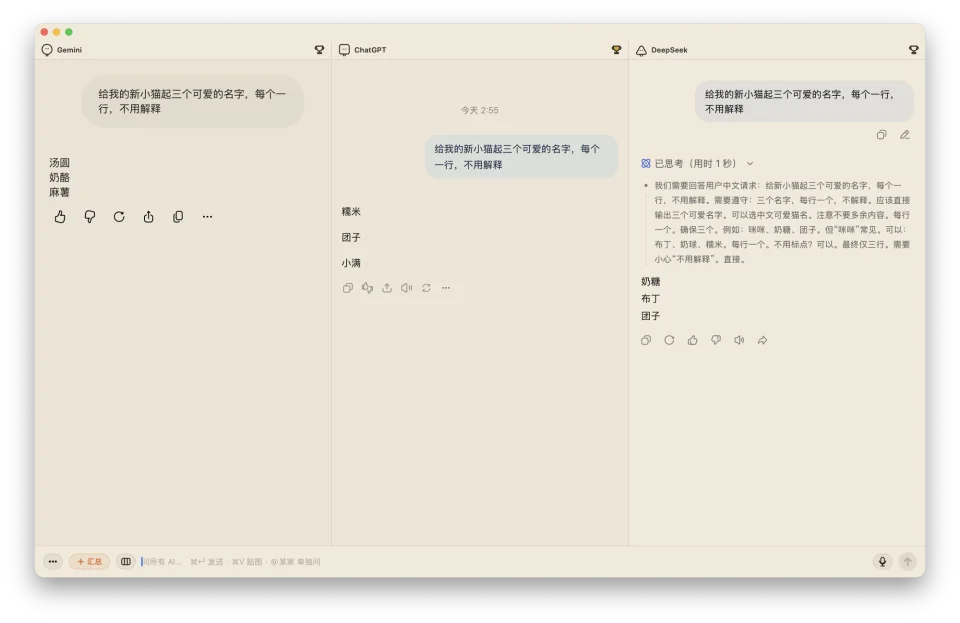Open more options under ChatGPT response
The width and height of the screenshot is (960, 623).
tap(446, 288)
